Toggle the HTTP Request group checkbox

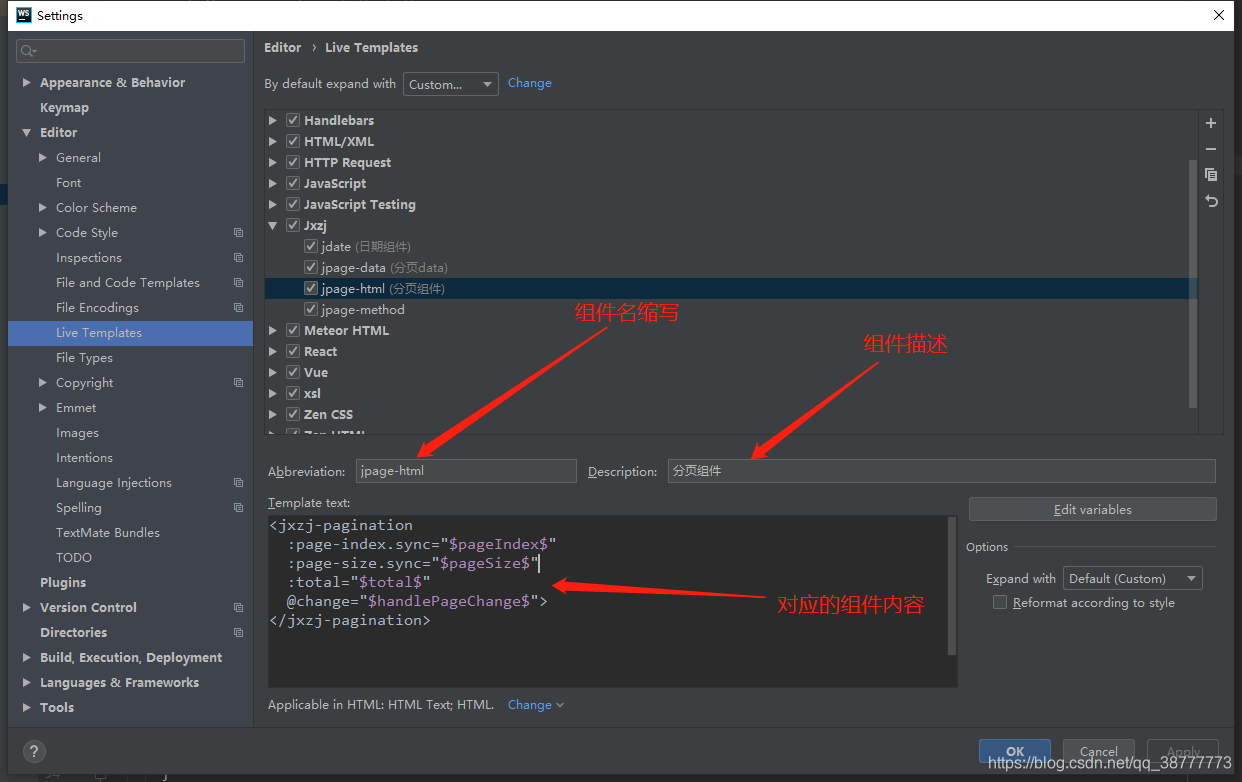pos(293,162)
